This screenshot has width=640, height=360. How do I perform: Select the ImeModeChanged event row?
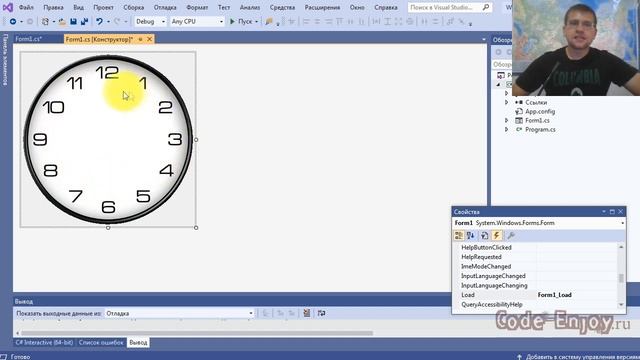(x=536, y=266)
